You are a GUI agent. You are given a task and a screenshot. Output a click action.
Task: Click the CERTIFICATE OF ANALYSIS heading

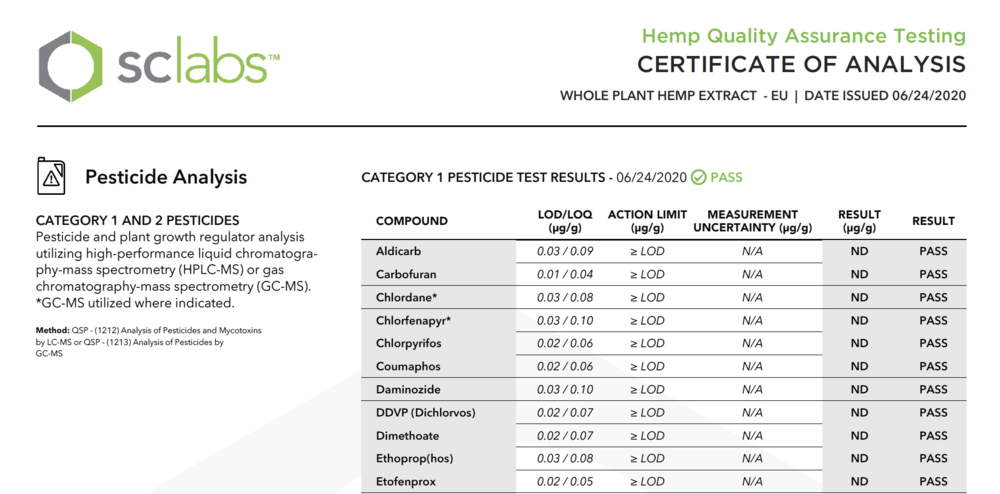802,65
